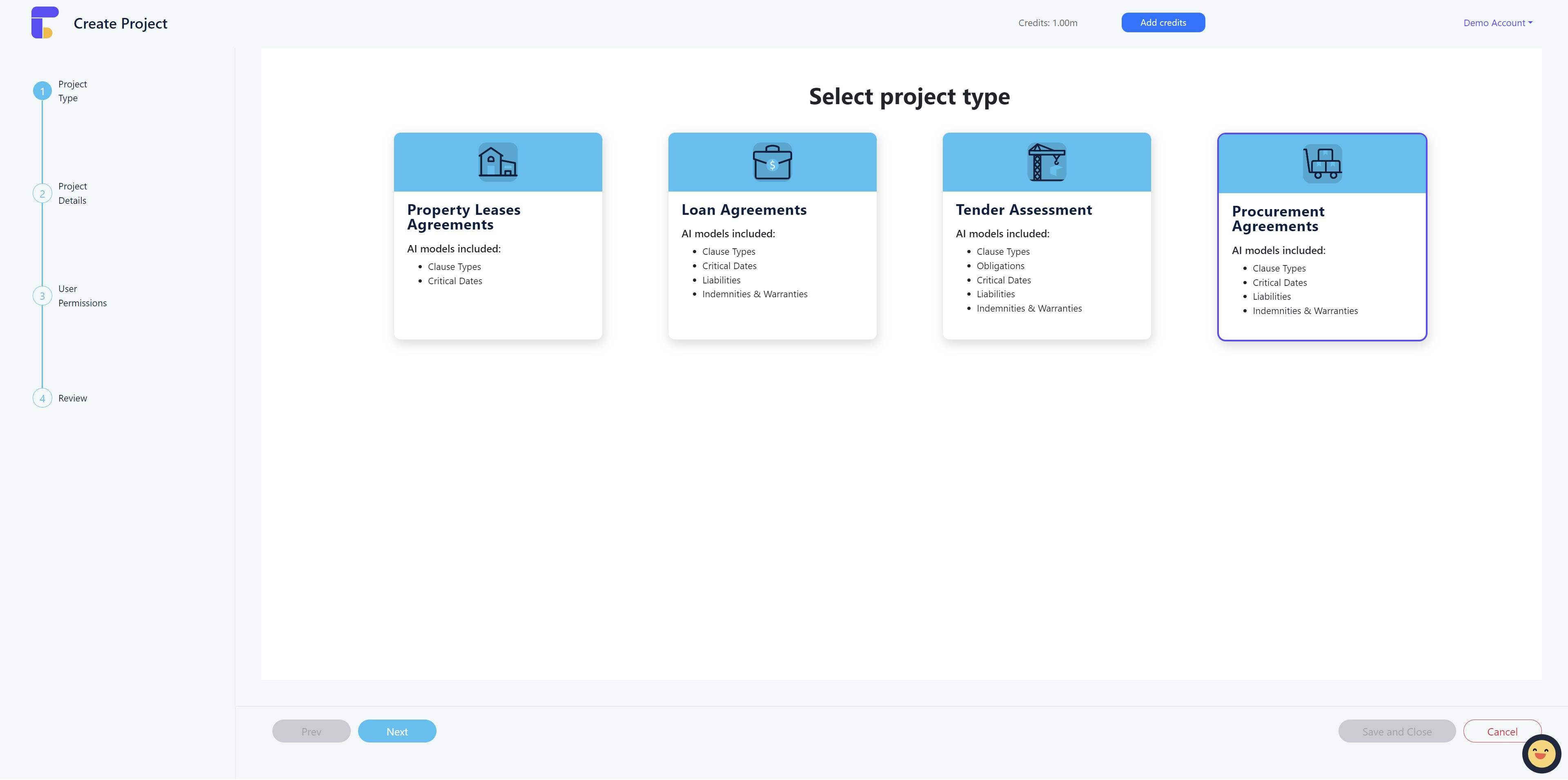This screenshot has width=1568, height=780.
Task: Click Indemnities & Warranties in Loan Agreements
Action: click(755, 294)
